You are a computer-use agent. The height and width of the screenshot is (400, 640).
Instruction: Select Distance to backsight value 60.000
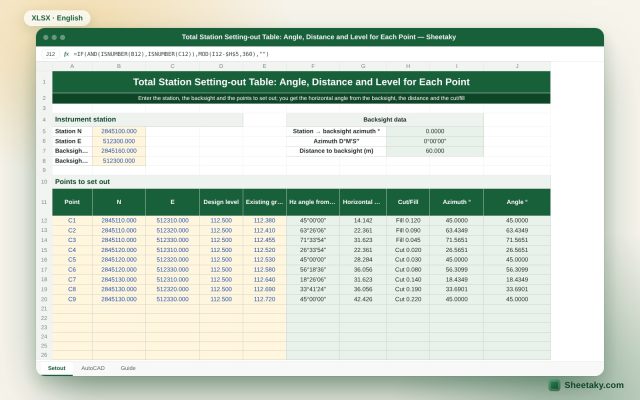(x=435, y=151)
